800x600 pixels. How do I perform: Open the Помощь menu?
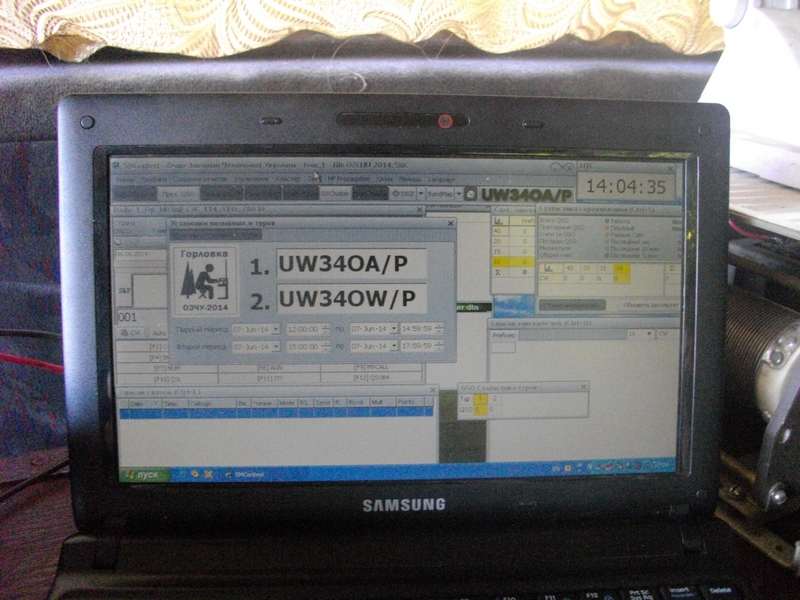point(410,180)
